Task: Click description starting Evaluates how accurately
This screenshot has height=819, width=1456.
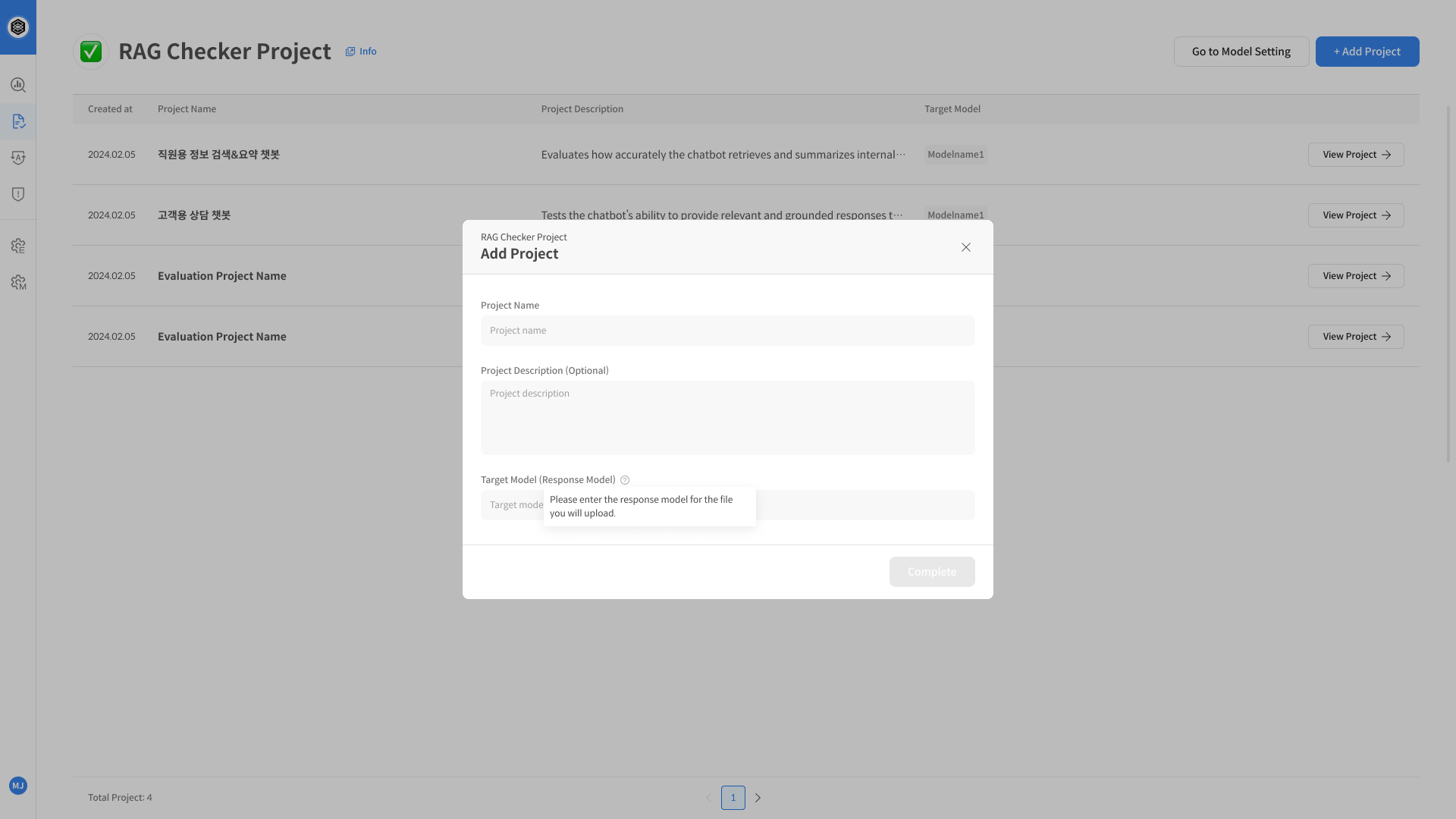Action: coord(723,155)
